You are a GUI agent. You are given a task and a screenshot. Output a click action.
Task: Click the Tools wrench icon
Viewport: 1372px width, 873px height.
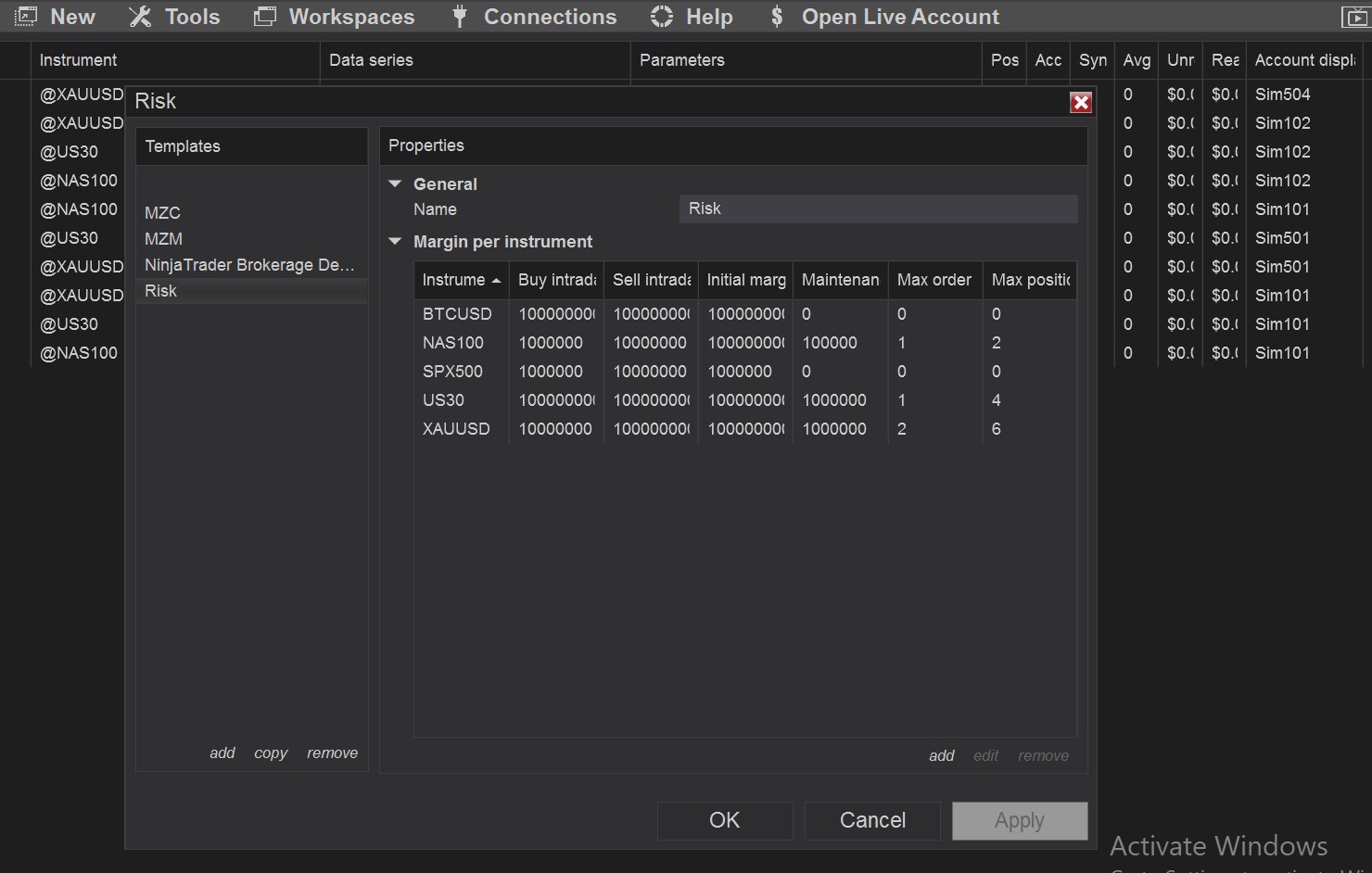tap(140, 17)
